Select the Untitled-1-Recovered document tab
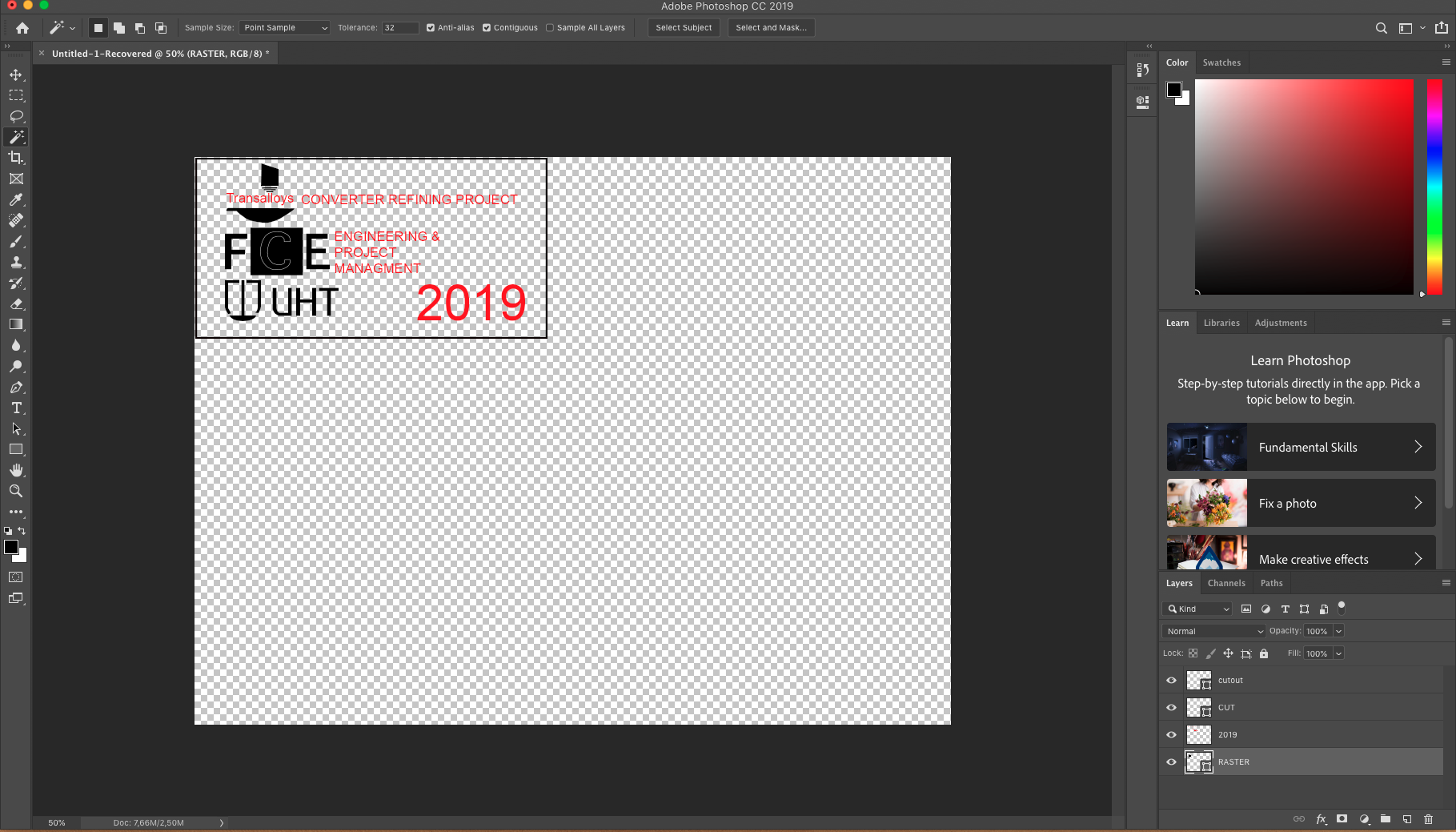 pyautogui.click(x=160, y=54)
